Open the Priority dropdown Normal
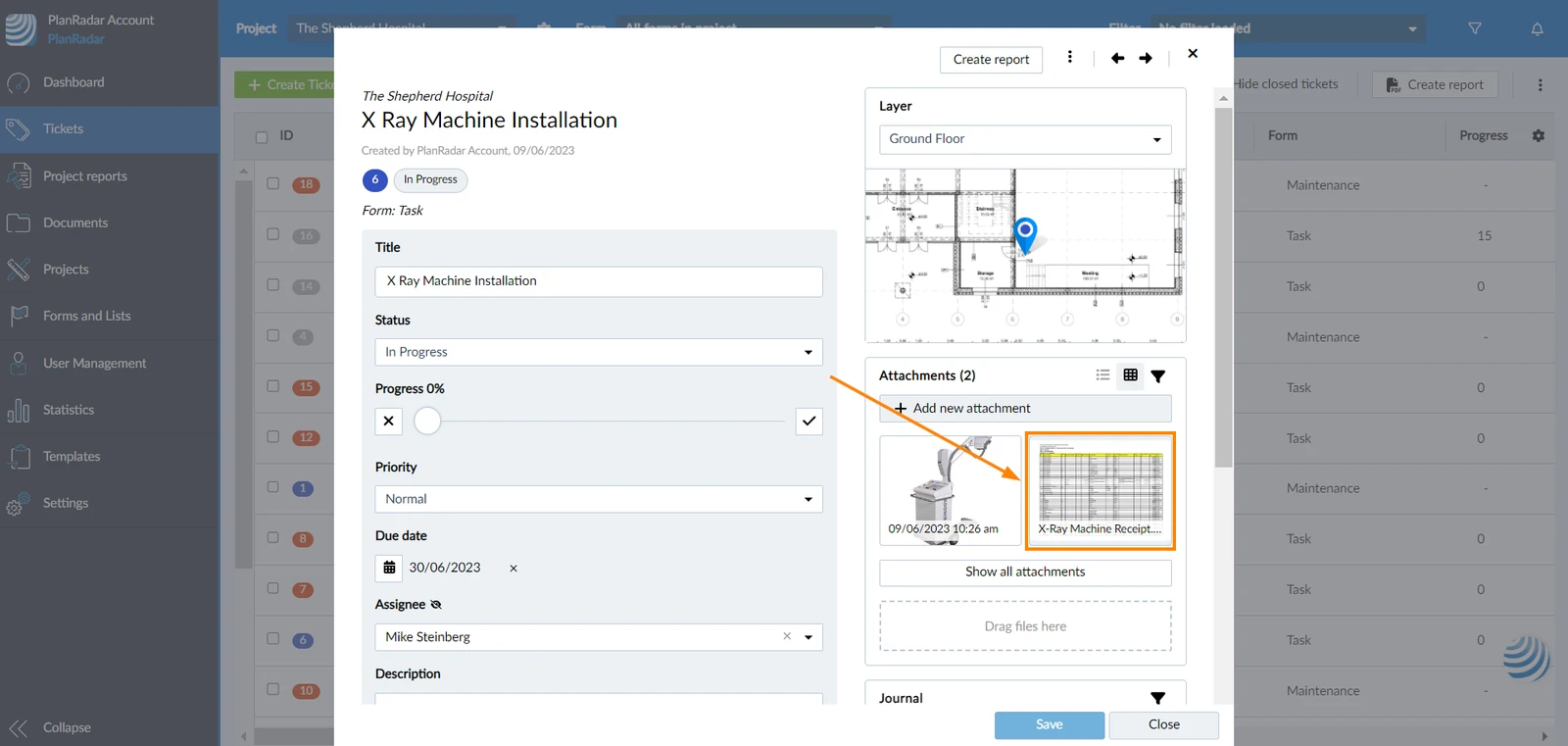 (x=599, y=499)
